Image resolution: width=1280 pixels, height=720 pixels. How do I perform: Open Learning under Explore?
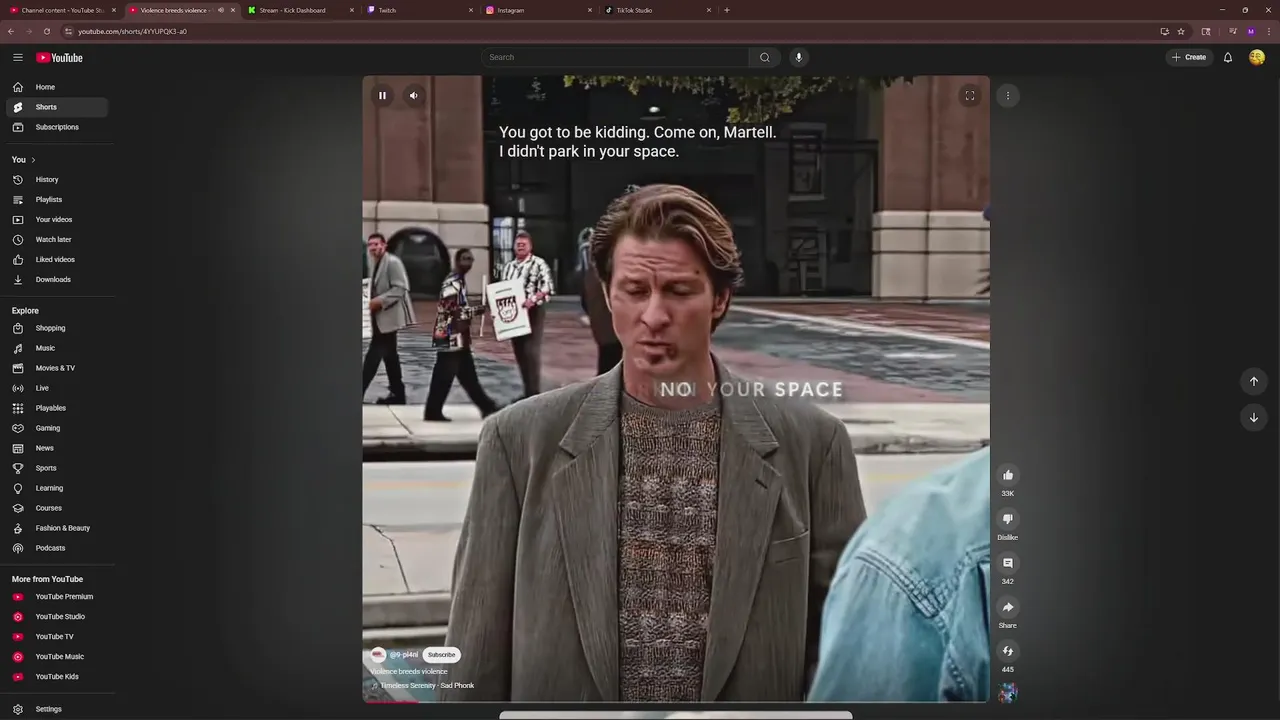57,488
